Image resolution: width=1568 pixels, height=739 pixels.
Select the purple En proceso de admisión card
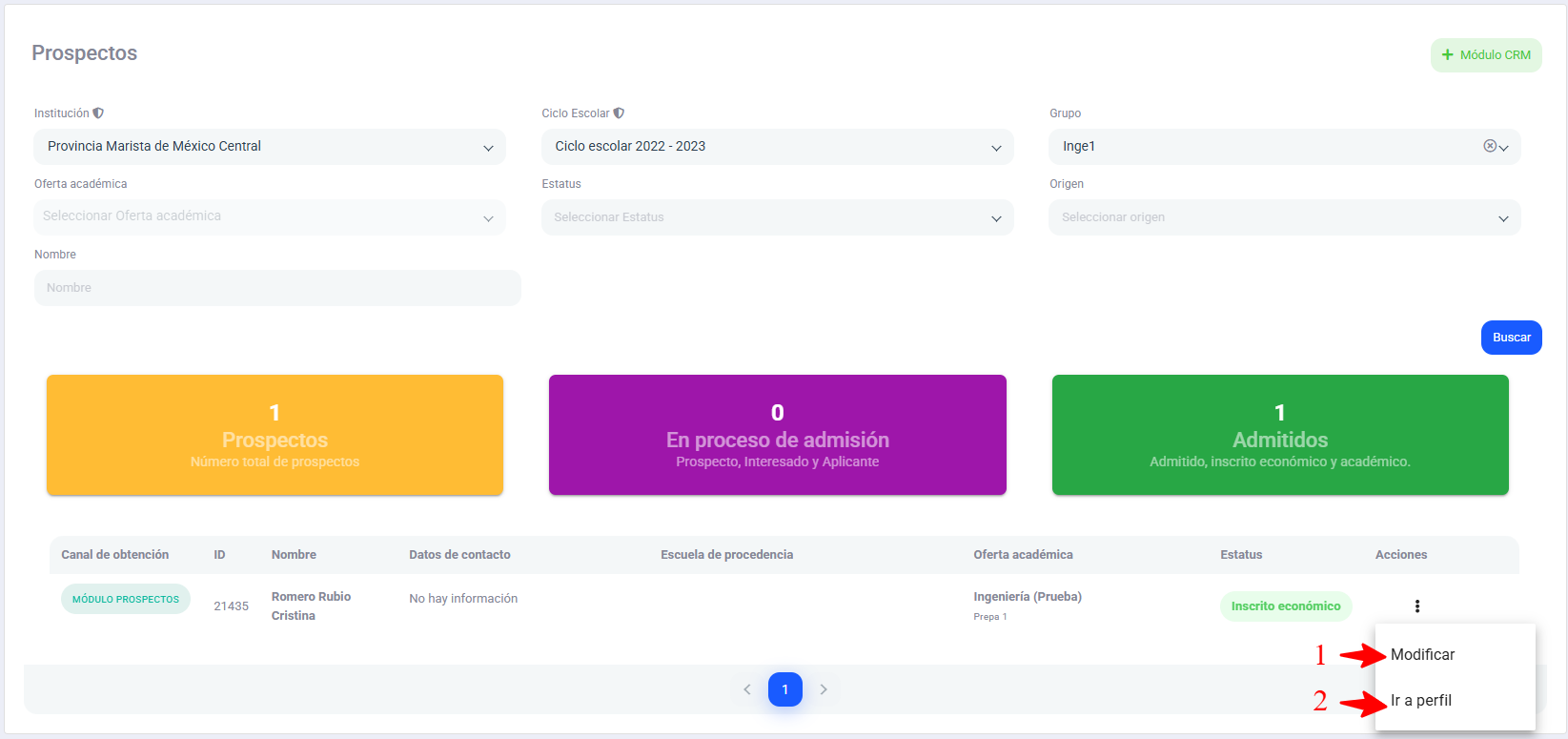(777, 435)
